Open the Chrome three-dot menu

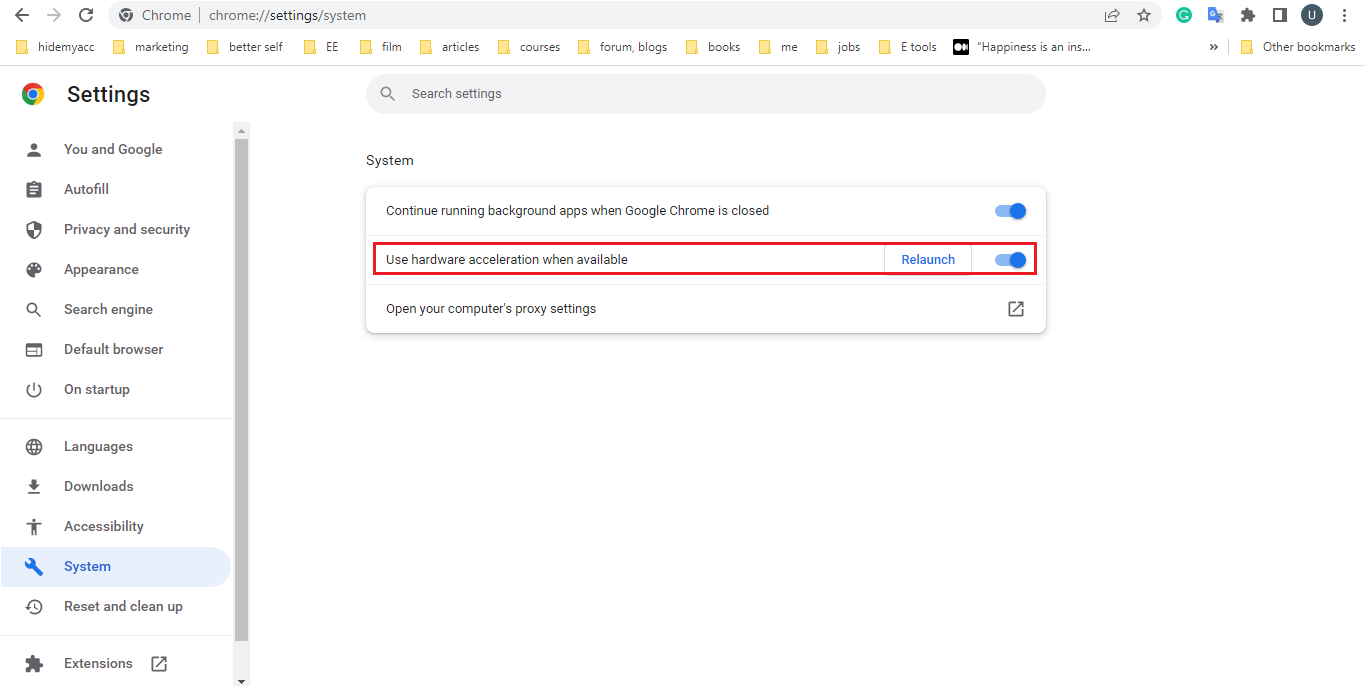1344,15
